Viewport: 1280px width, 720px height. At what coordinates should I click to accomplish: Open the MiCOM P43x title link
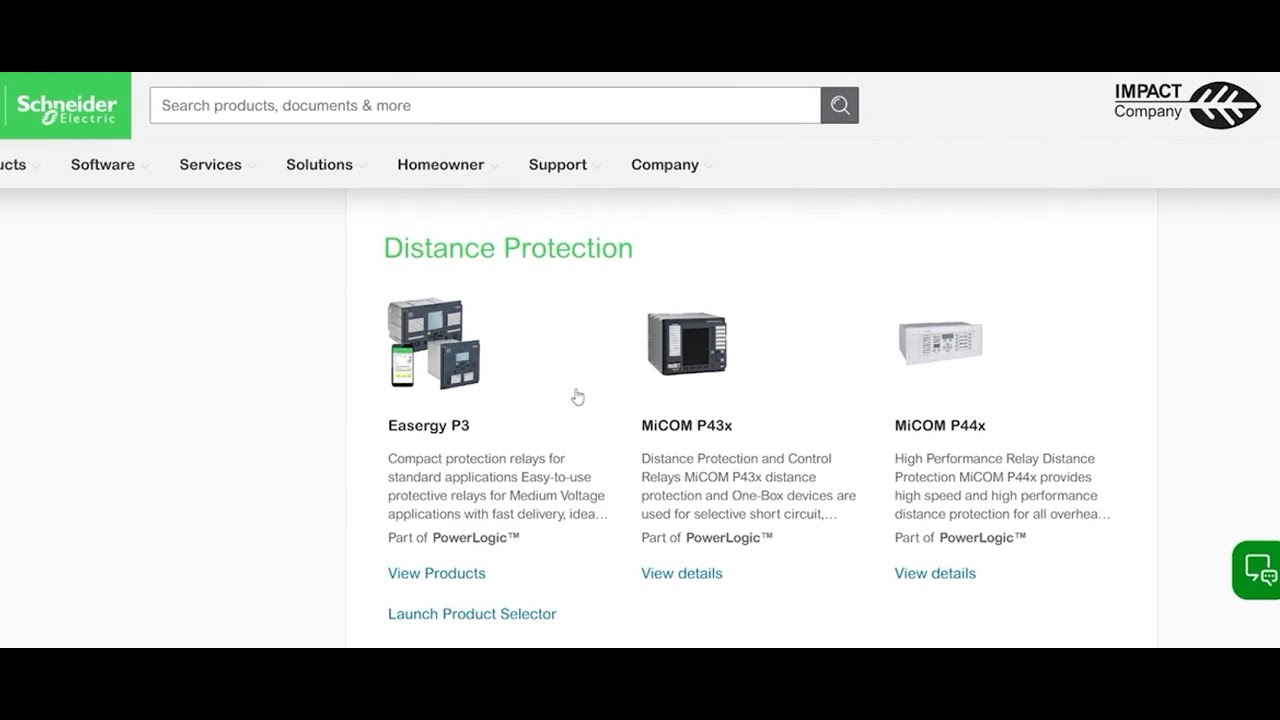point(687,425)
